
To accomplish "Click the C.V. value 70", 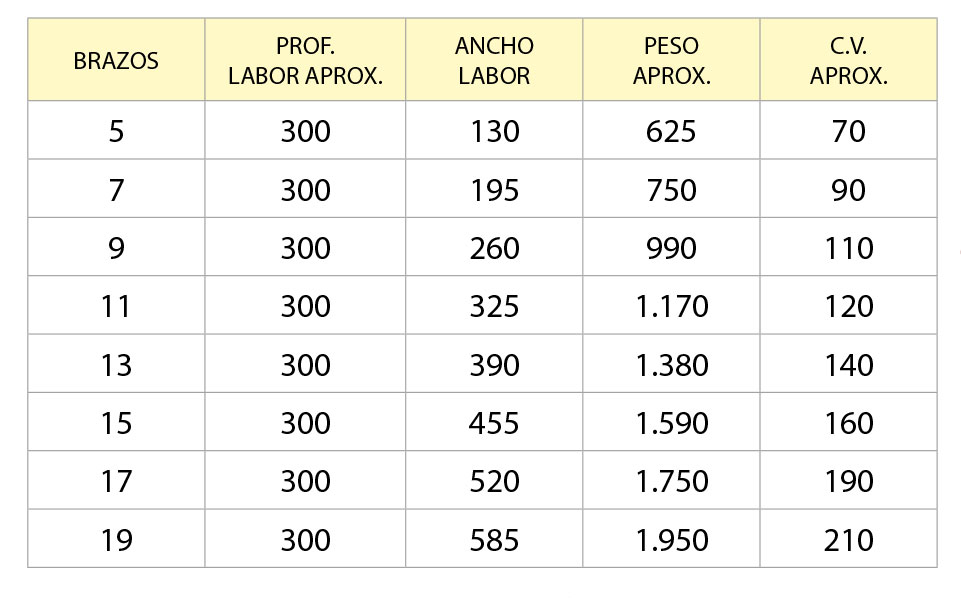I will (x=848, y=131).
